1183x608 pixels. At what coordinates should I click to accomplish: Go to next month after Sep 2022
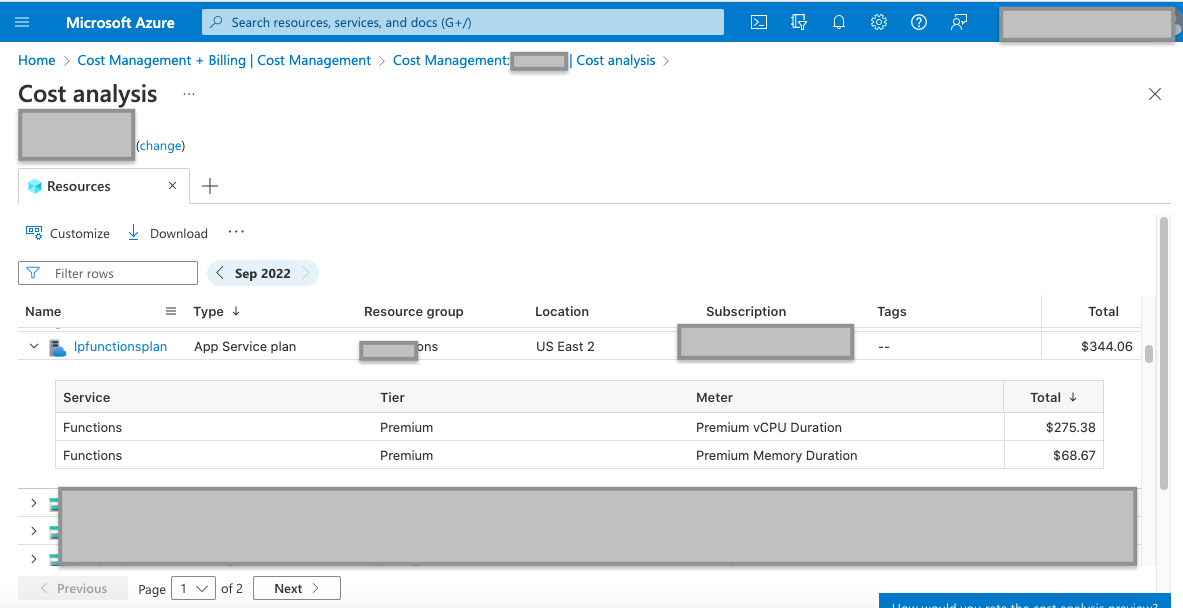pyautogui.click(x=306, y=273)
